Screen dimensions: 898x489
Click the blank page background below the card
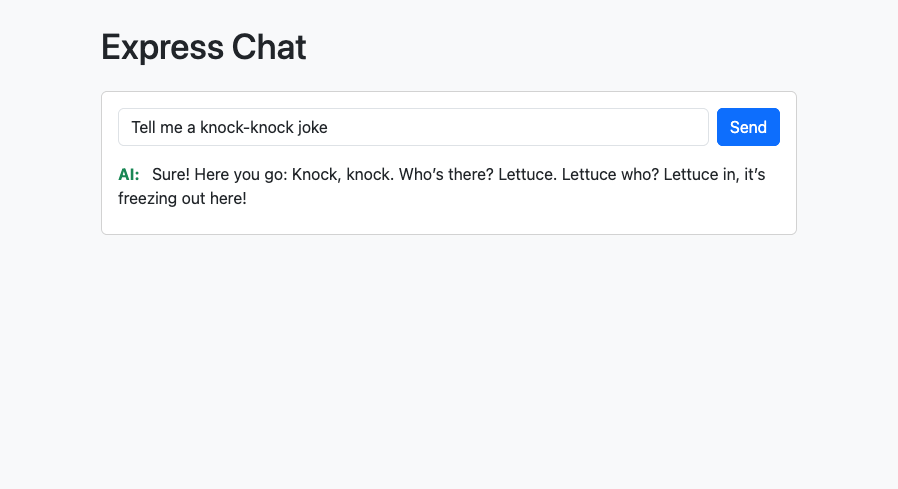pos(448,360)
